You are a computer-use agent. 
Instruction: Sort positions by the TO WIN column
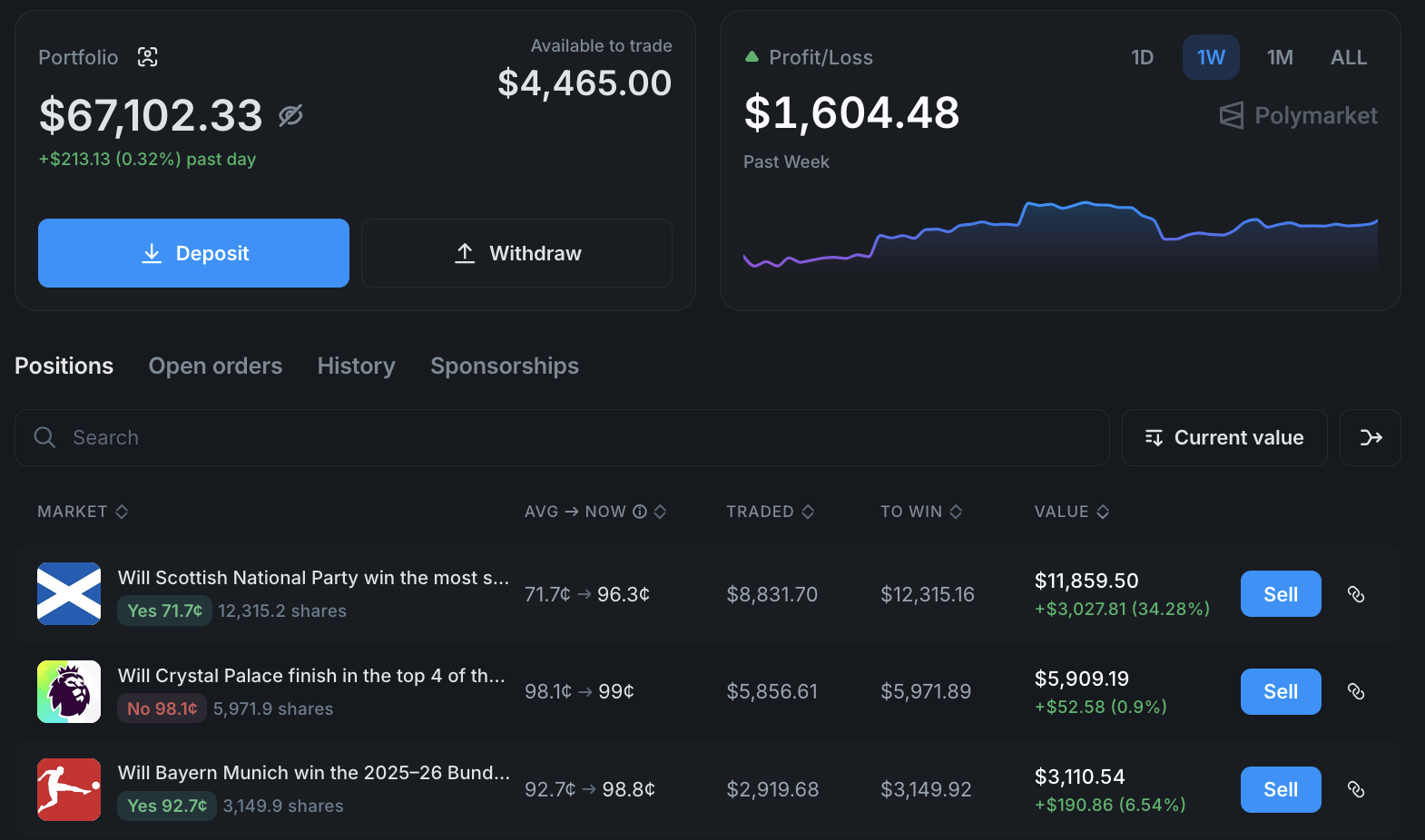920,512
